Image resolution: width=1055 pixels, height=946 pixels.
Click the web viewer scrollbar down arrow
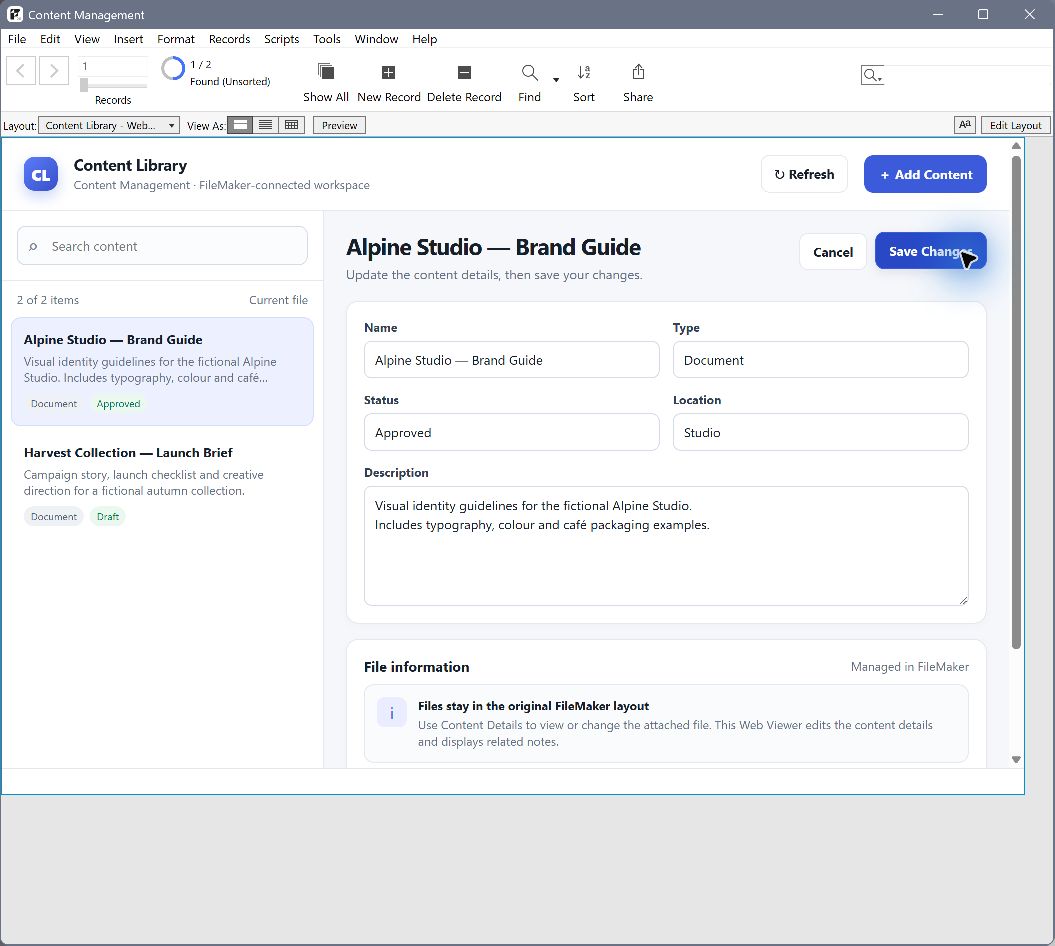tap(1016, 760)
